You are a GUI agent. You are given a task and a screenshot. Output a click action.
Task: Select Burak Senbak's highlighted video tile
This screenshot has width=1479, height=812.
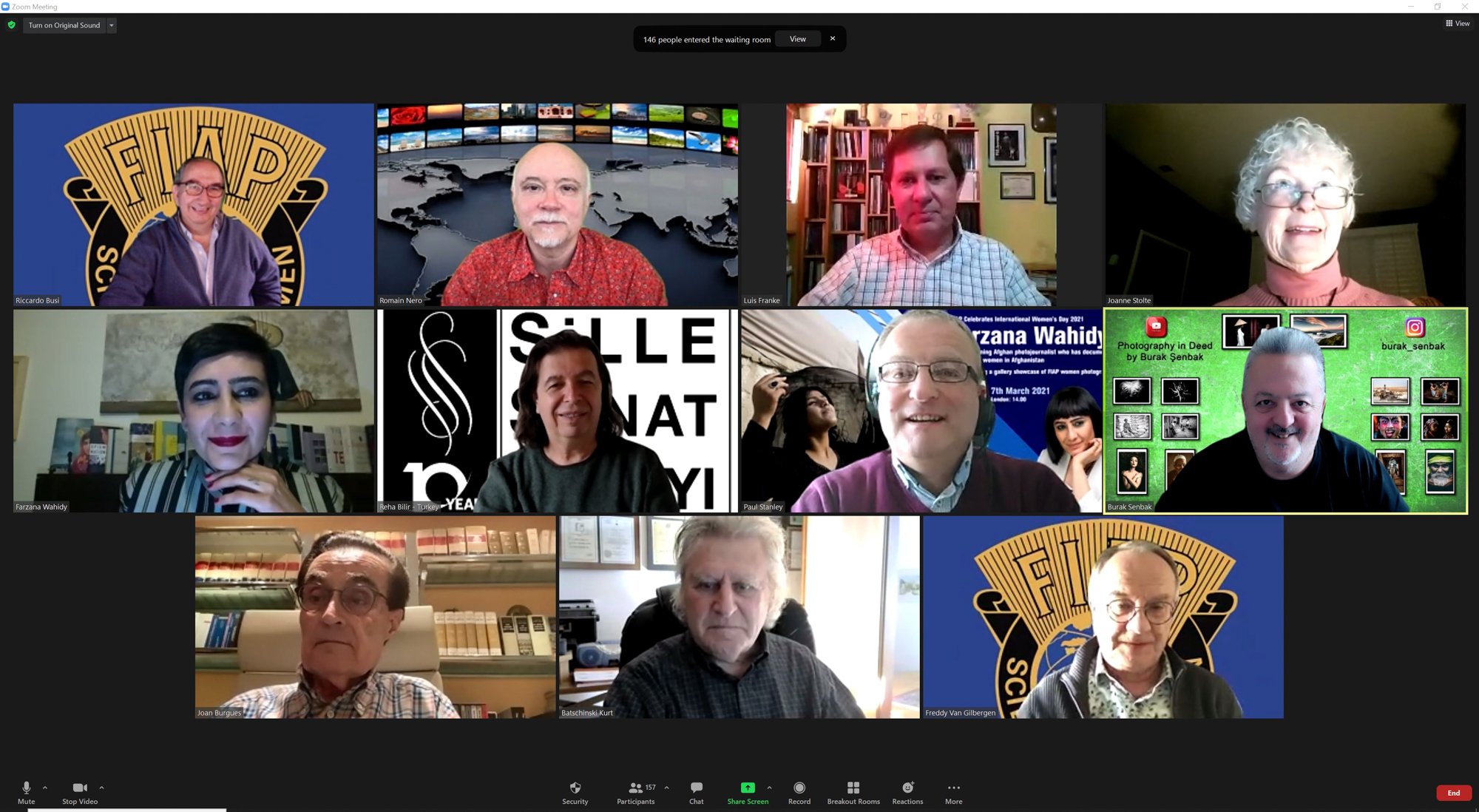click(x=1285, y=411)
